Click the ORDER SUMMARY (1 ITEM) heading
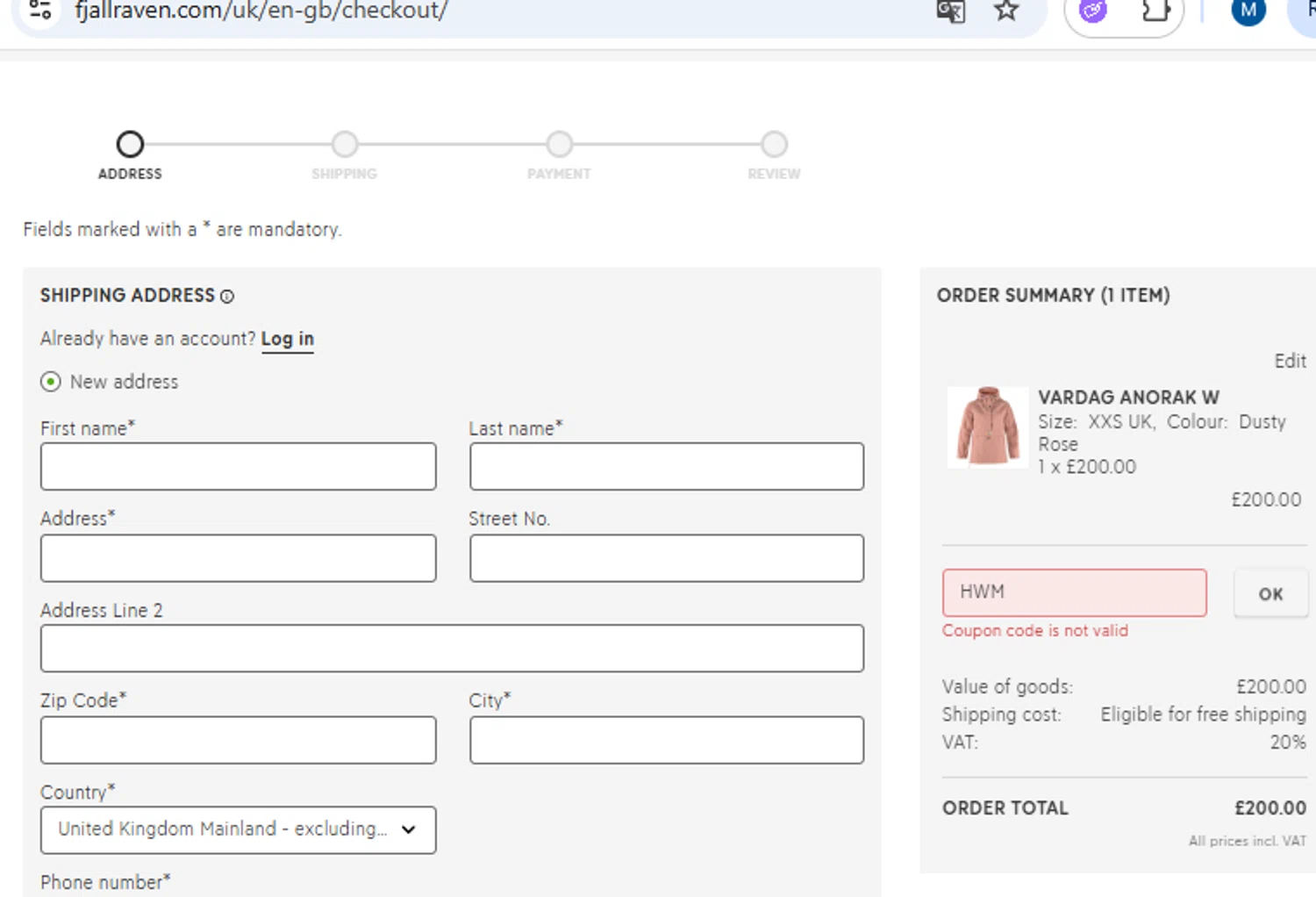This screenshot has width=1316, height=897. click(1054, 295)
